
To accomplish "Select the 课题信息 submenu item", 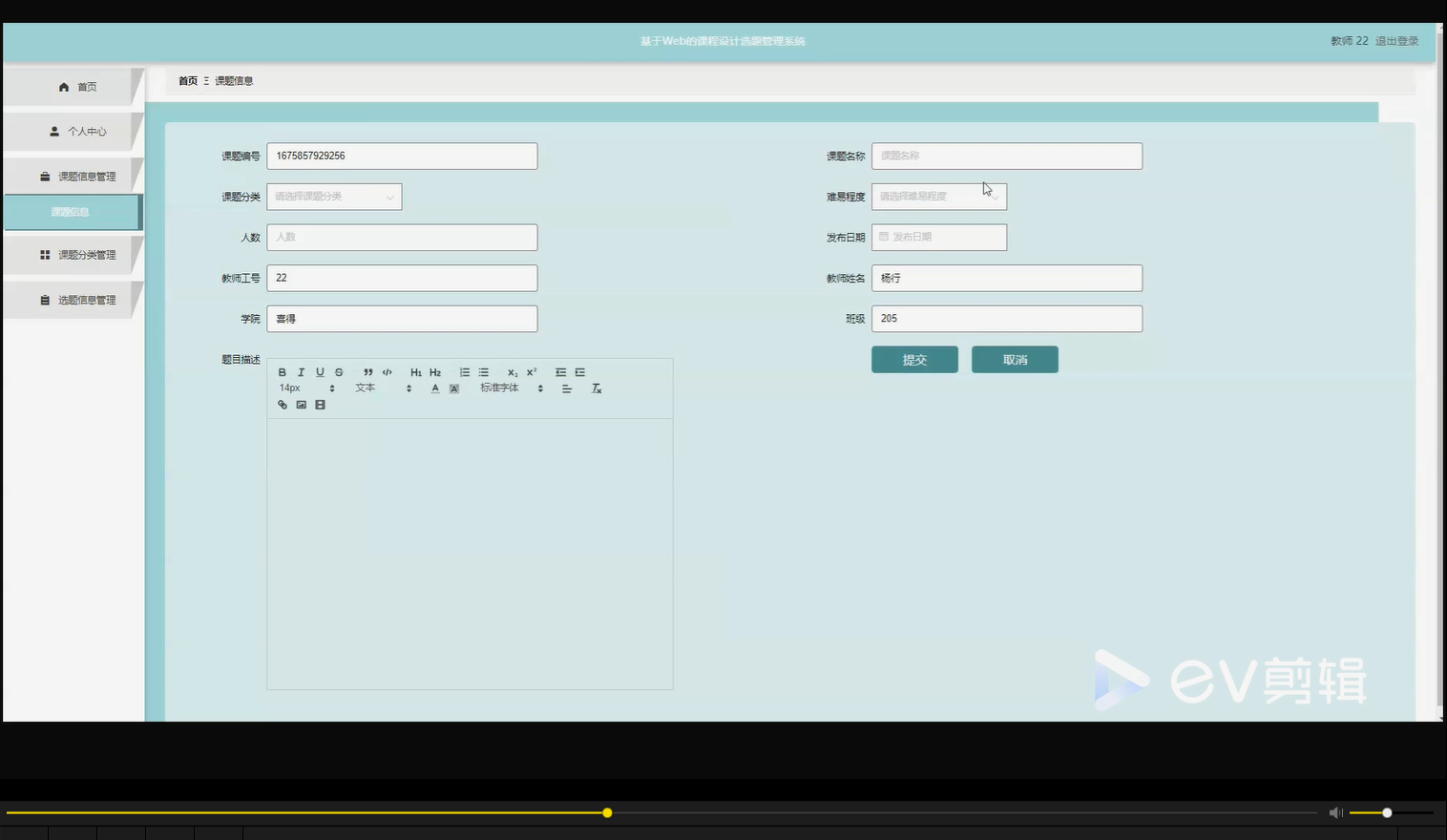I will click(x=73, y=212).
